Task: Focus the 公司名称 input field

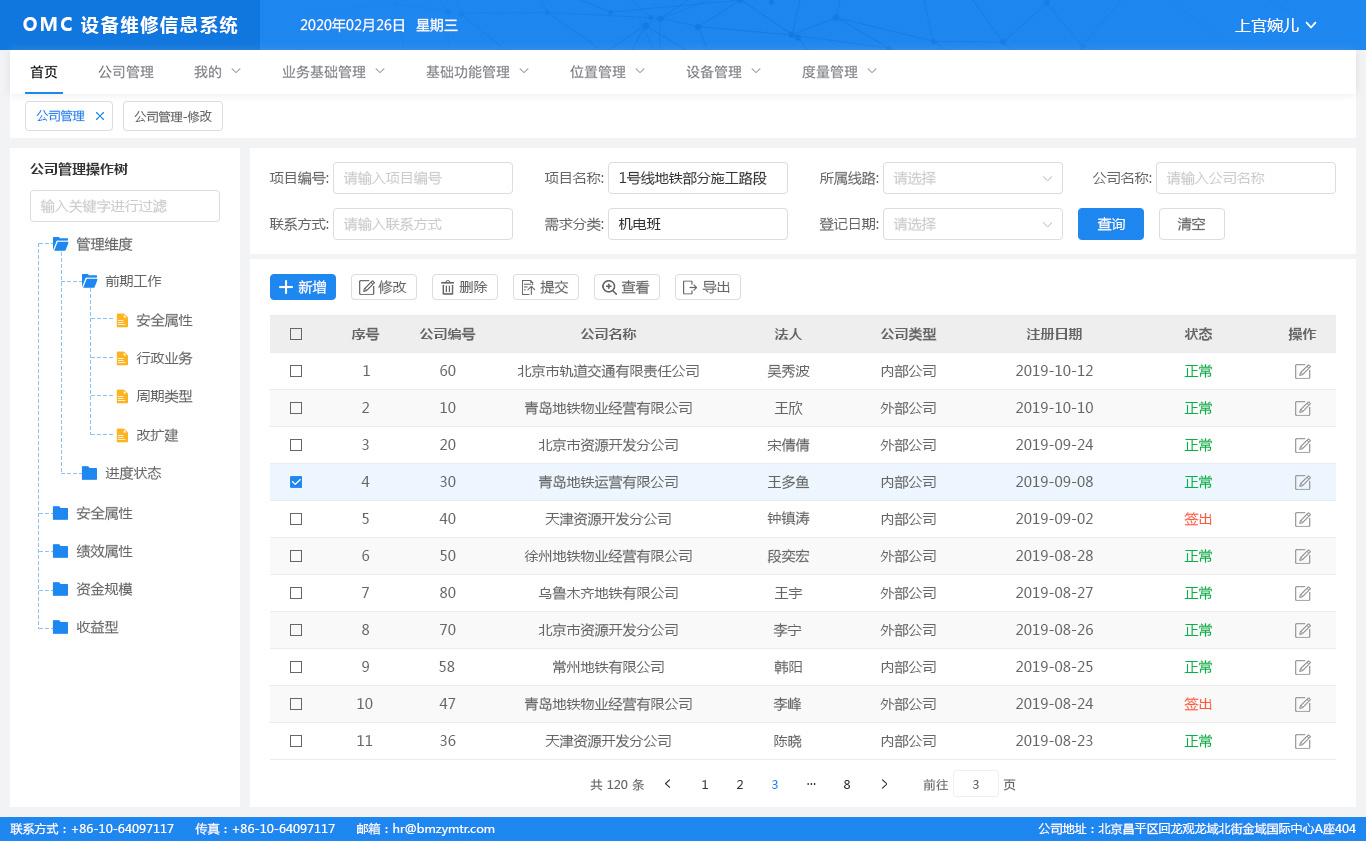Action: (1246, 178)
